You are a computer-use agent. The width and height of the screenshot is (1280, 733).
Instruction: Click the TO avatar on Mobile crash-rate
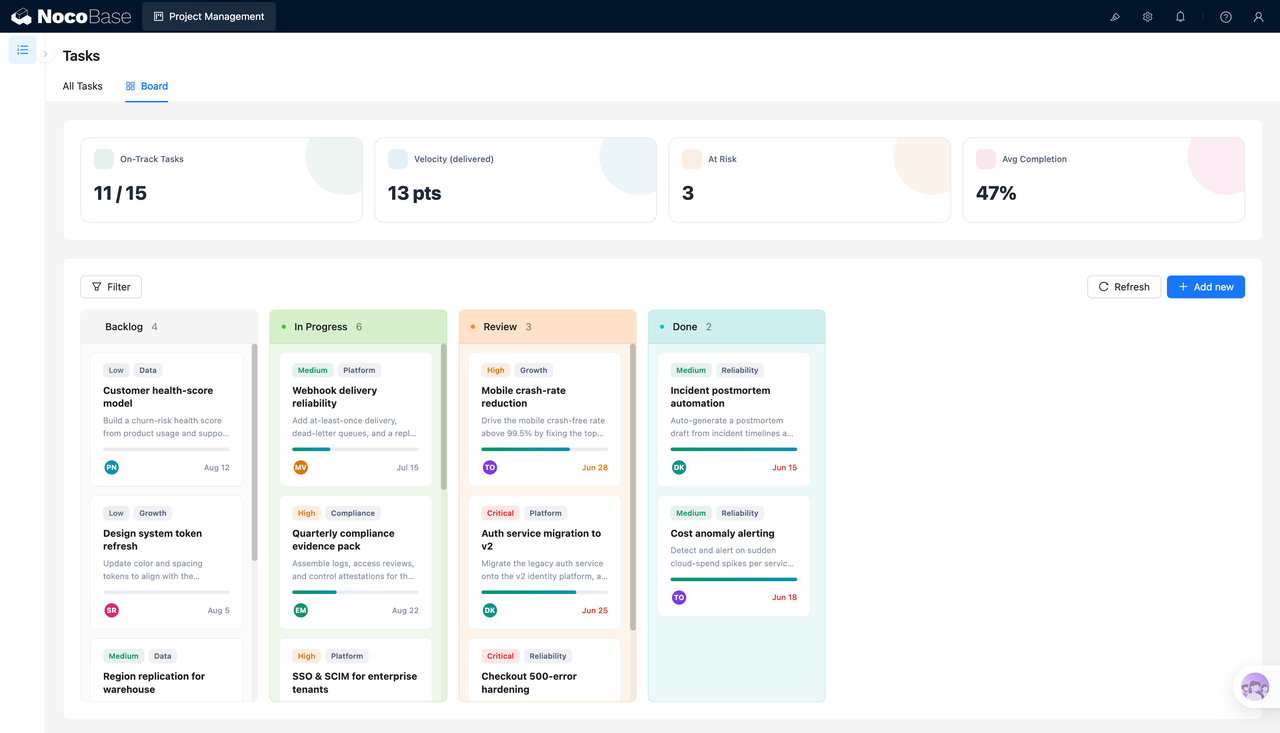click(489, 467)
